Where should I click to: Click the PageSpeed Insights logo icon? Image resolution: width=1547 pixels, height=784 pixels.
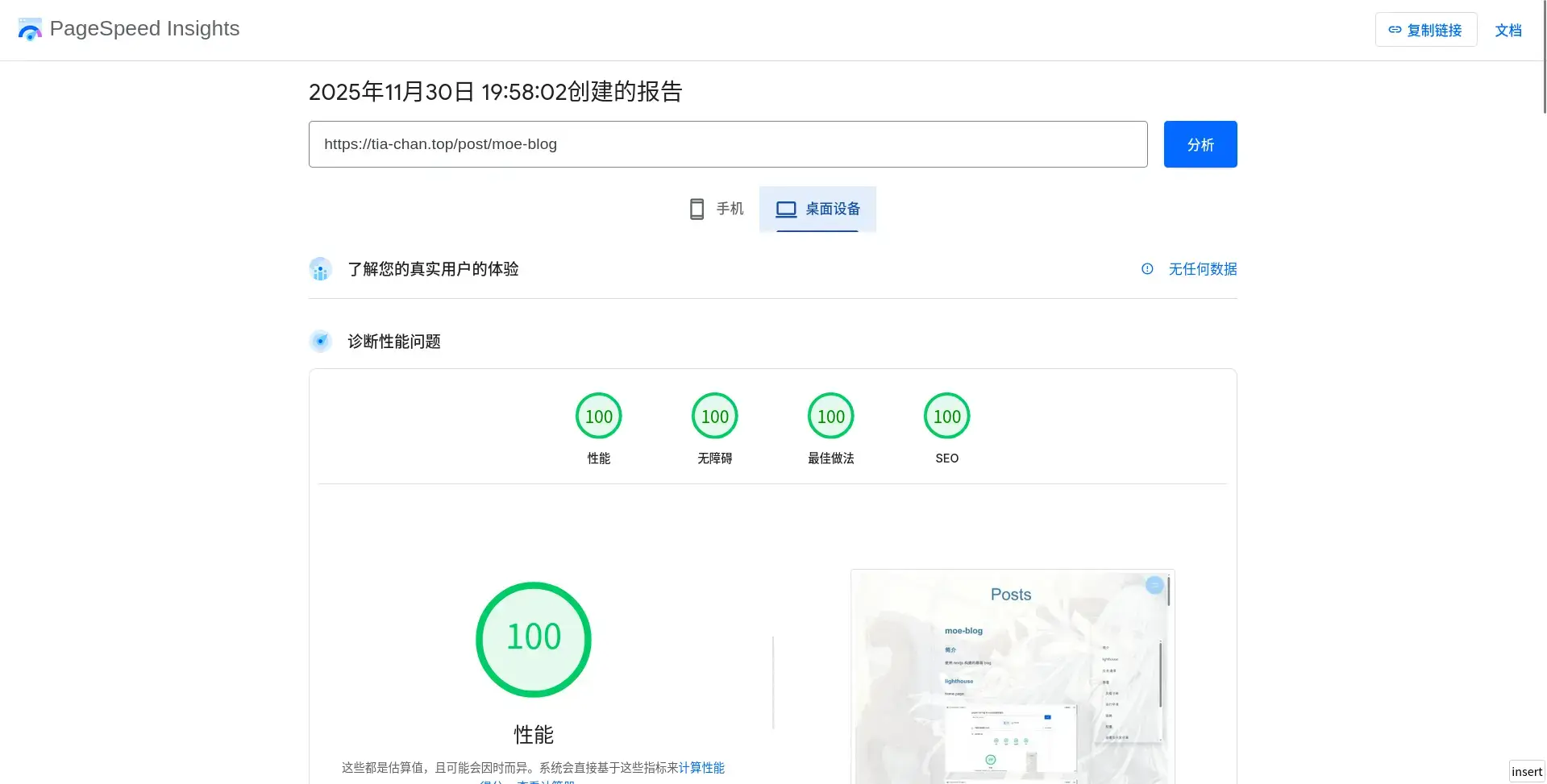coord(30,30)
